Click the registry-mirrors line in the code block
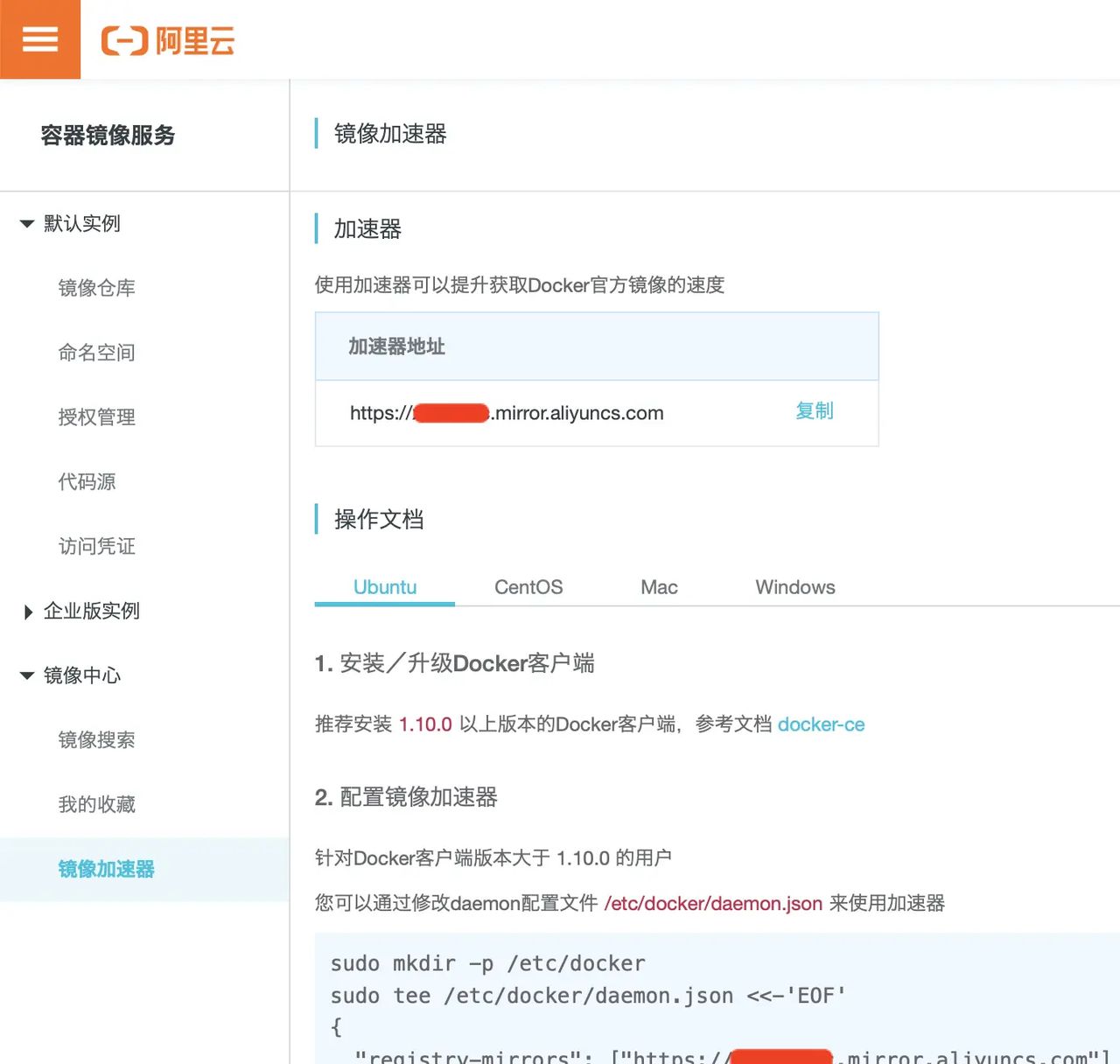Viewport: 1120px width, 1064px height. click(732, 1057)
